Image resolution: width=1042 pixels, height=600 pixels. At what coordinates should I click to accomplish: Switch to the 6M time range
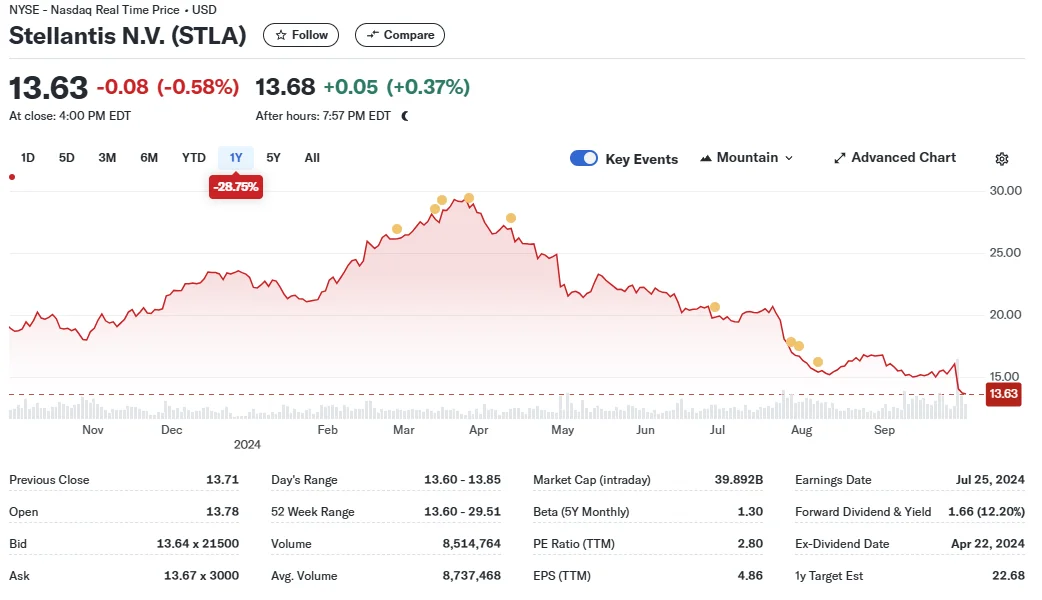click(x=149, y=157)
